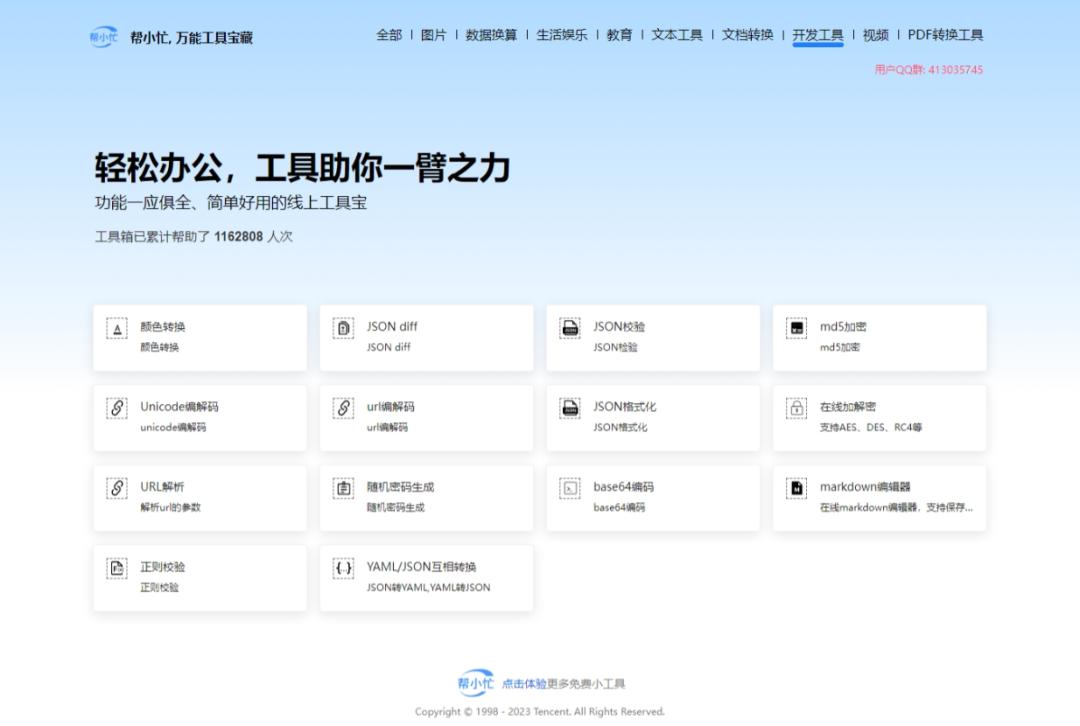Image resolution: width=1080 pixels, height=726 pixels.
Task: Open the url编解码 tool
Action: point(425,417)
